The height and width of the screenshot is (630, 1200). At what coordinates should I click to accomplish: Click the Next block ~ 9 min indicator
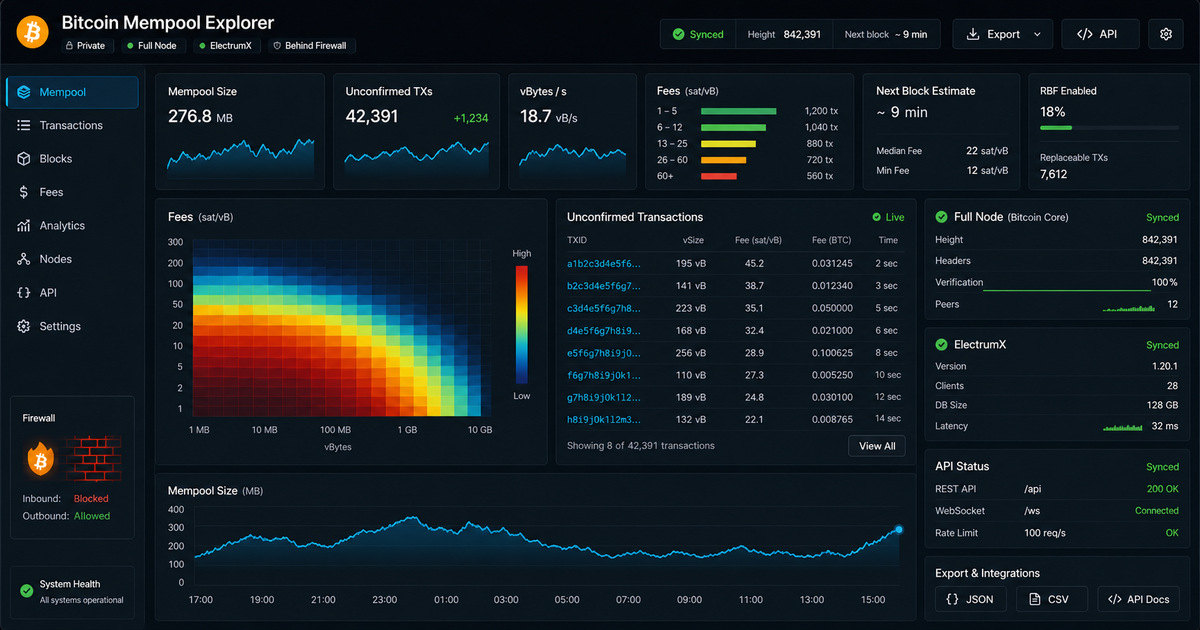886,34
